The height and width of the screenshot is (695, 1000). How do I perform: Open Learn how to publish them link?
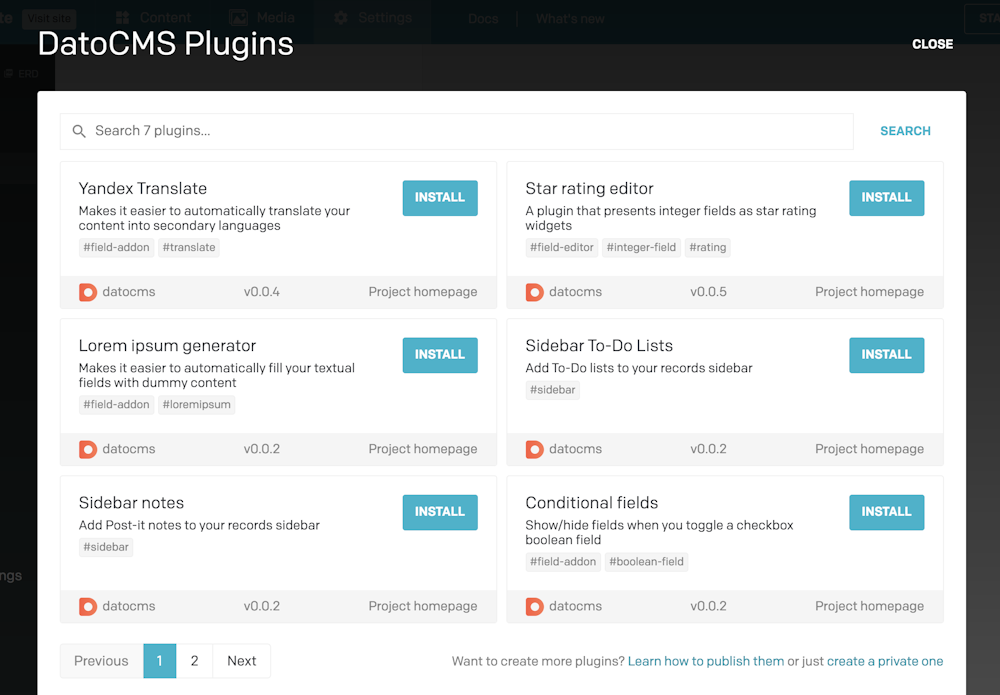point(706,661)
